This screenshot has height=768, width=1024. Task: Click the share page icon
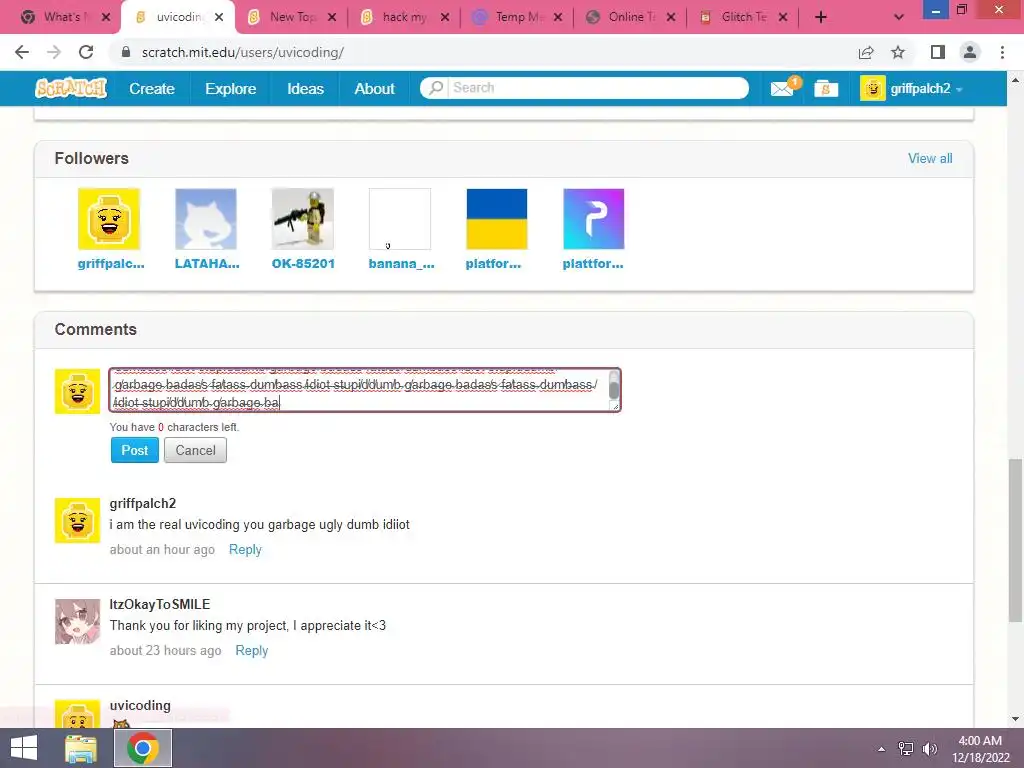click(x=866, y=52)
